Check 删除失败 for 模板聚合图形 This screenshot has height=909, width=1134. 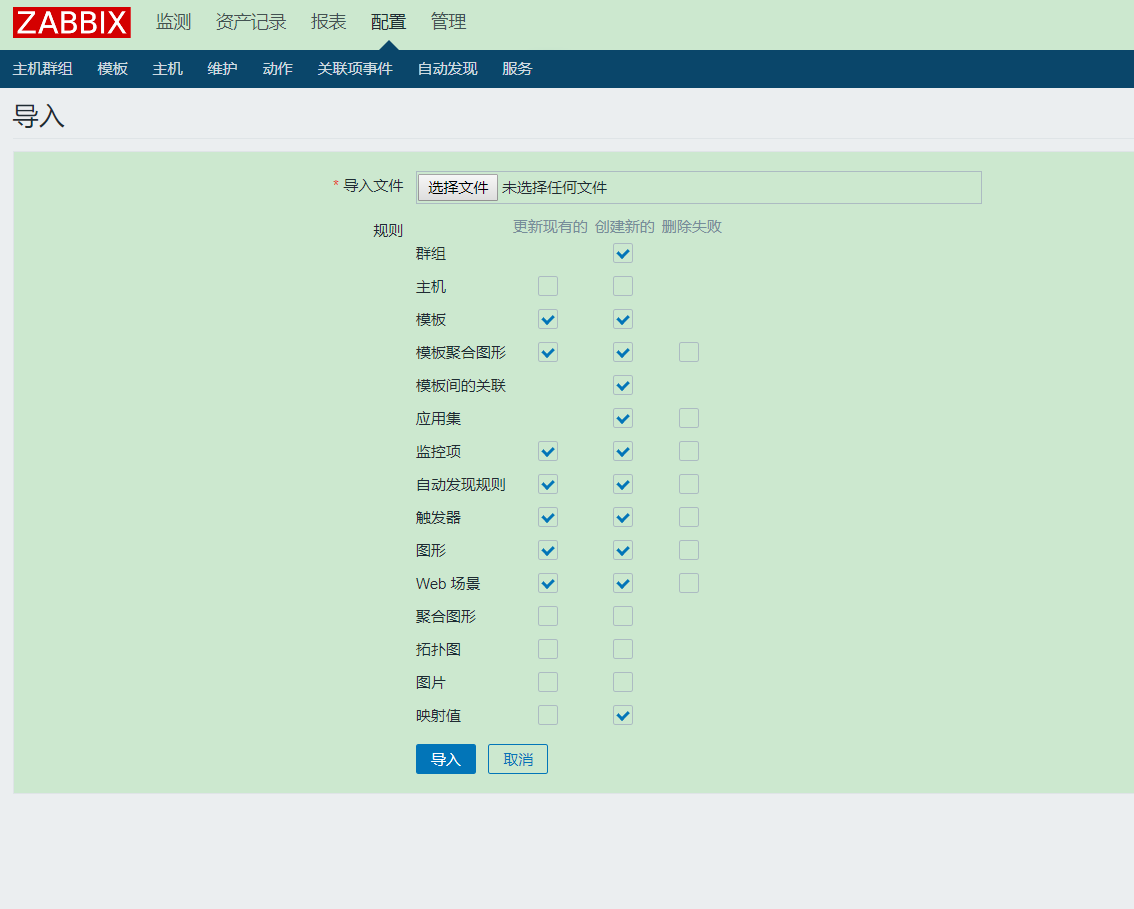688,352
